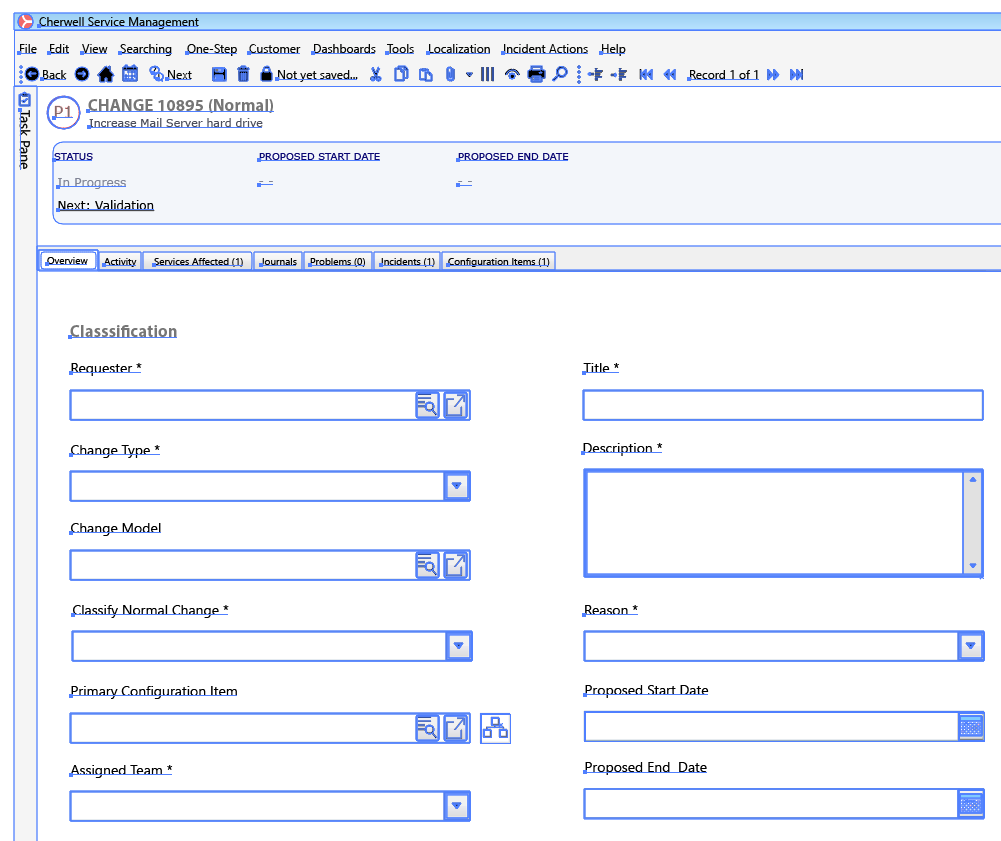Open the Primary Configuration Item lookup icon
Screen dimensions: 1001x841
click(x=427, y=728)
